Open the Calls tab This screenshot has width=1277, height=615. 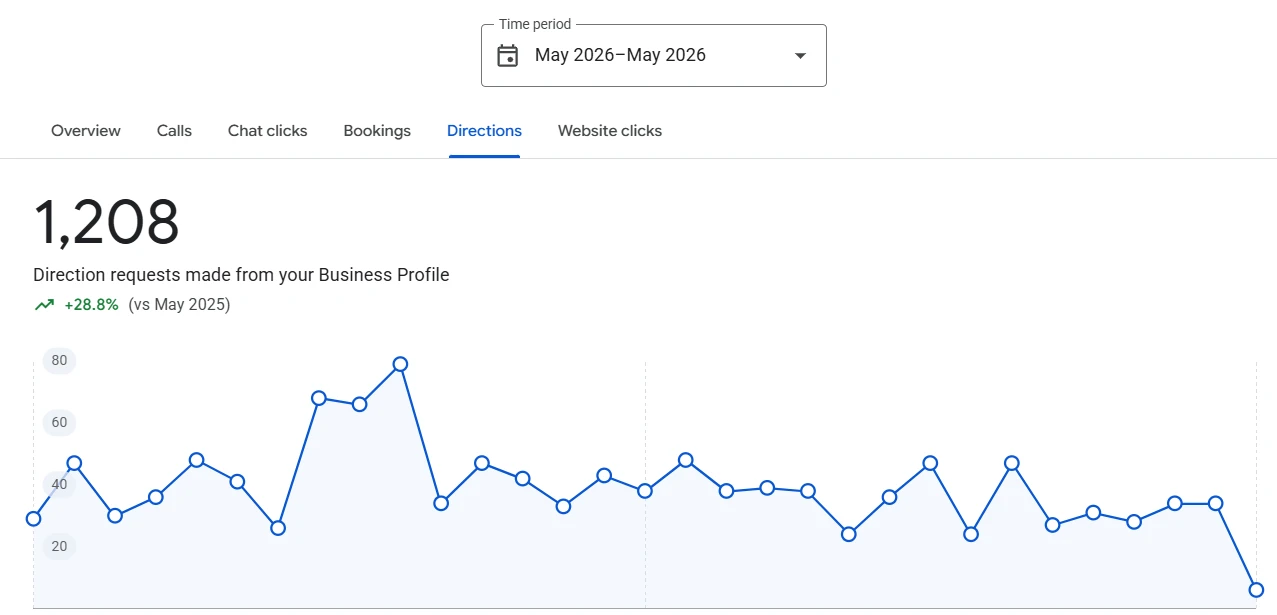coord(174,131)
